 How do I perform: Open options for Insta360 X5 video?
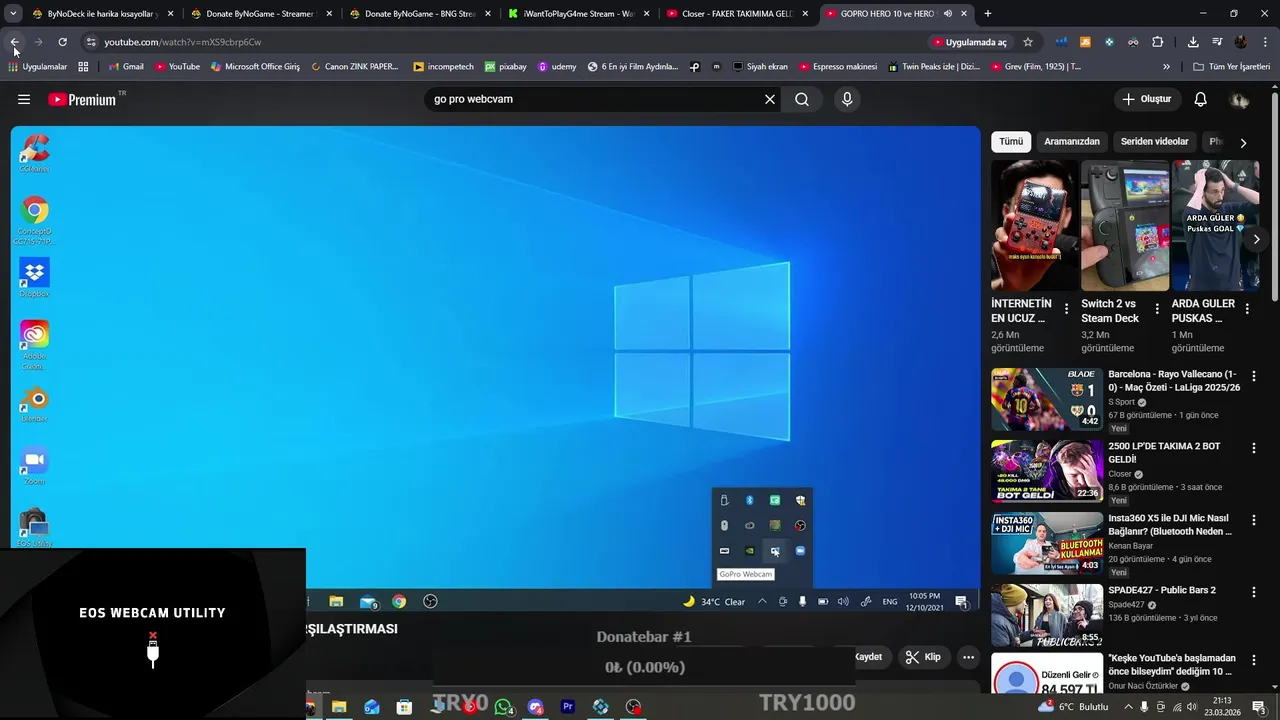1254,520
